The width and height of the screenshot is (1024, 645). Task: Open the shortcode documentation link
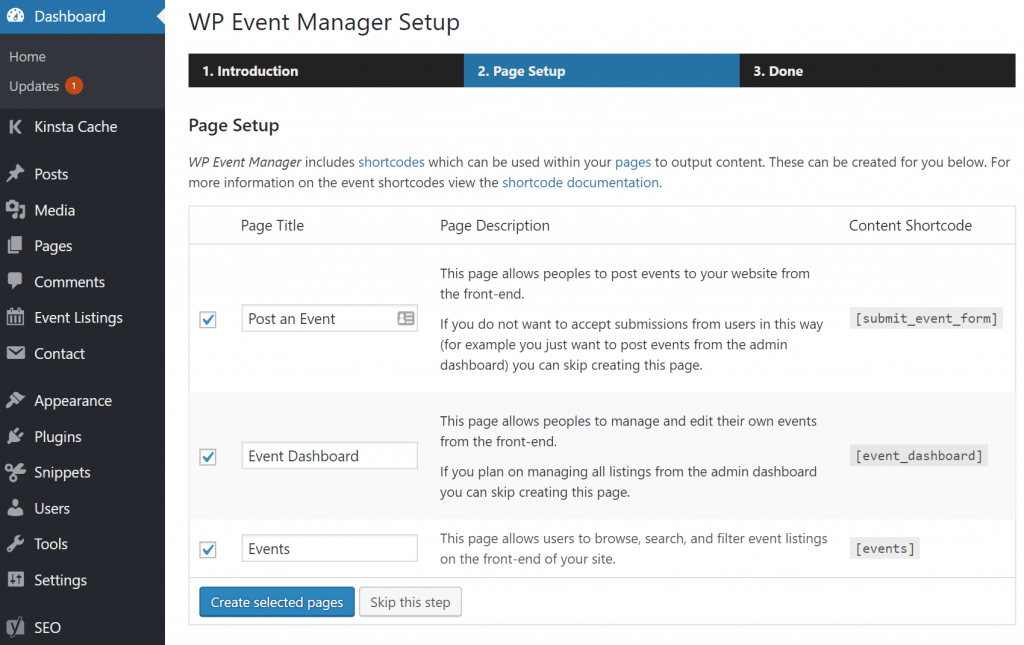coord(580,182)
